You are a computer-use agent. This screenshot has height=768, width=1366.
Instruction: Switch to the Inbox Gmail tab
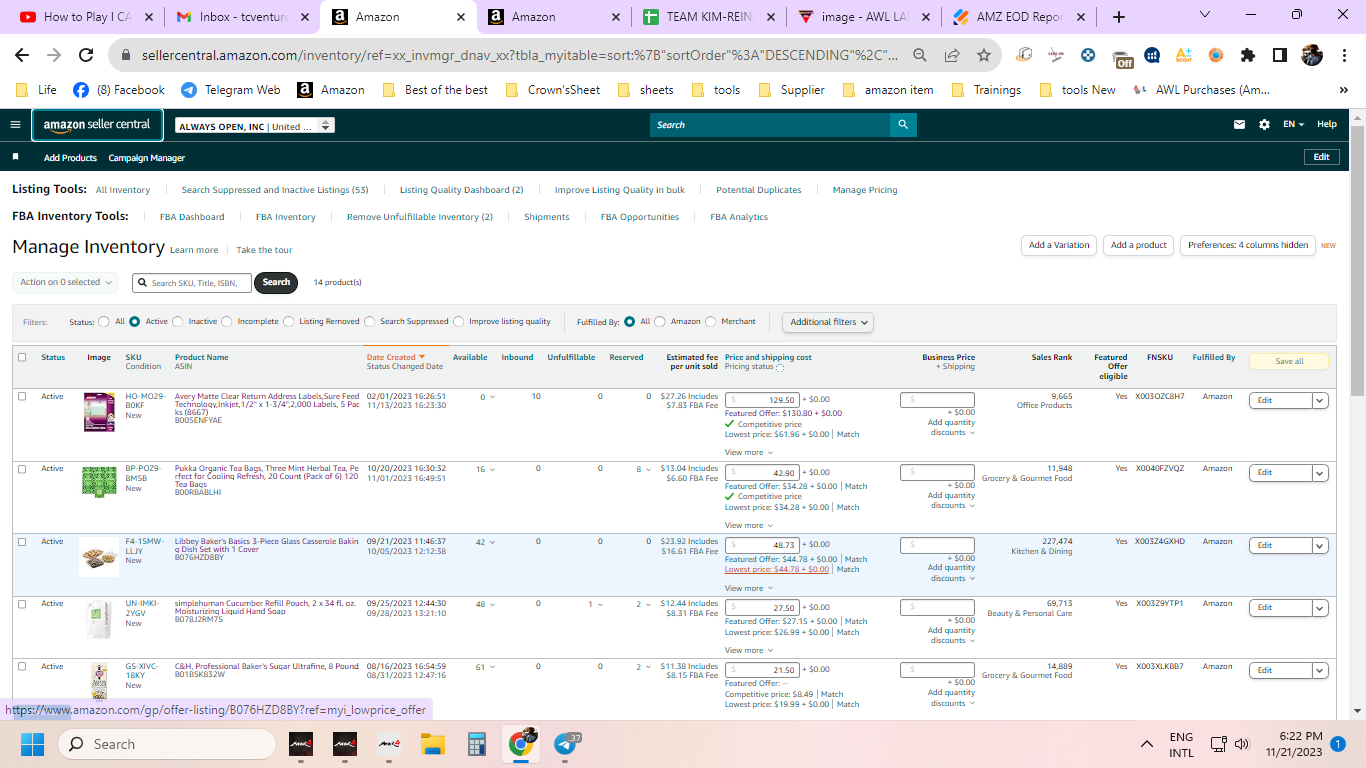pyautogui.click(x=242, y=17)
